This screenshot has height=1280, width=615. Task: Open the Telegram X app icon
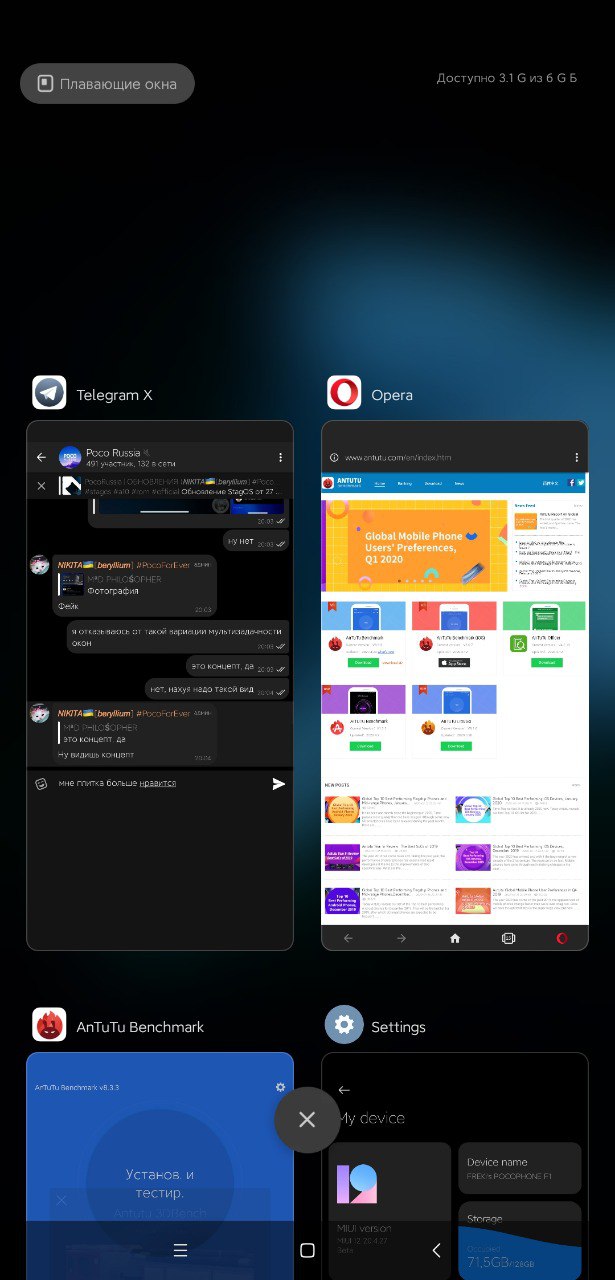coord(49,393)
